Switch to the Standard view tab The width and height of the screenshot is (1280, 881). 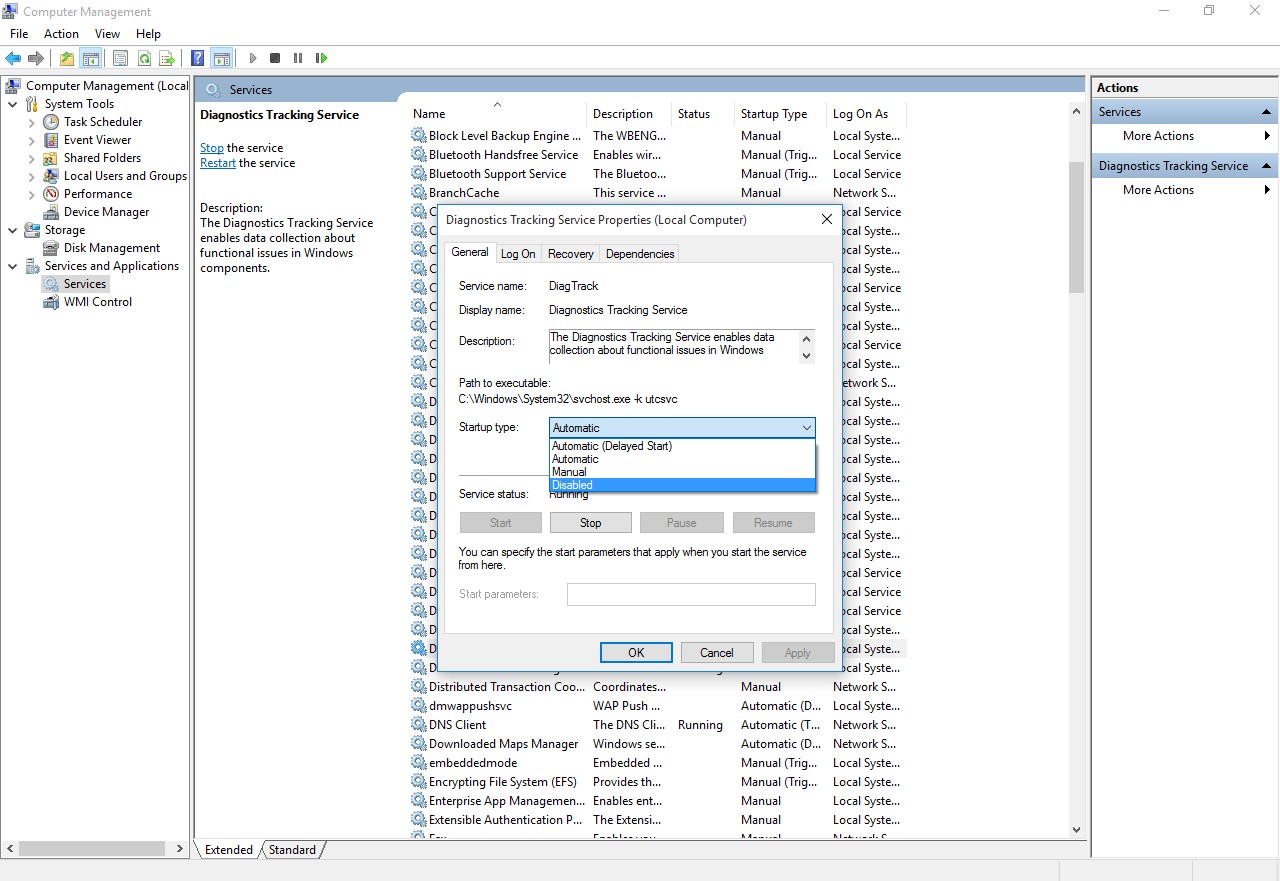[x=292, y=850]
